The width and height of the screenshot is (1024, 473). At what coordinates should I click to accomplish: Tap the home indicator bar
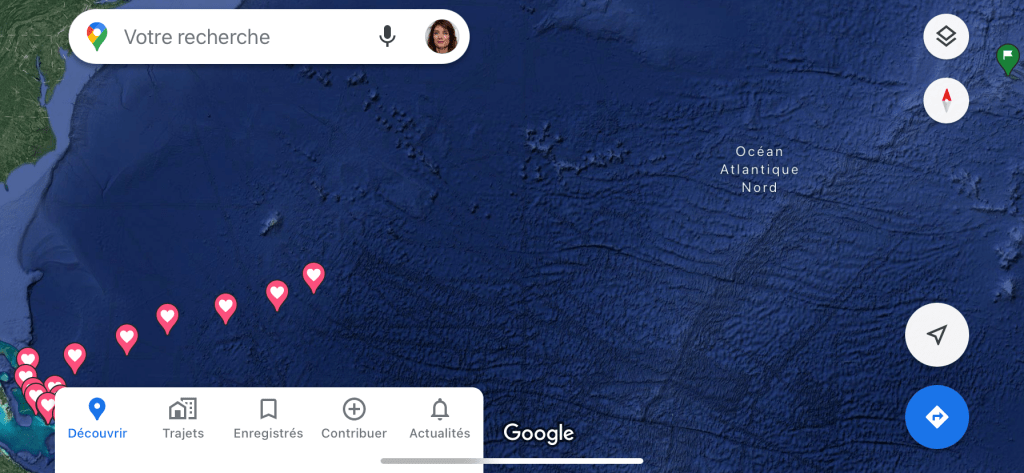512,461
